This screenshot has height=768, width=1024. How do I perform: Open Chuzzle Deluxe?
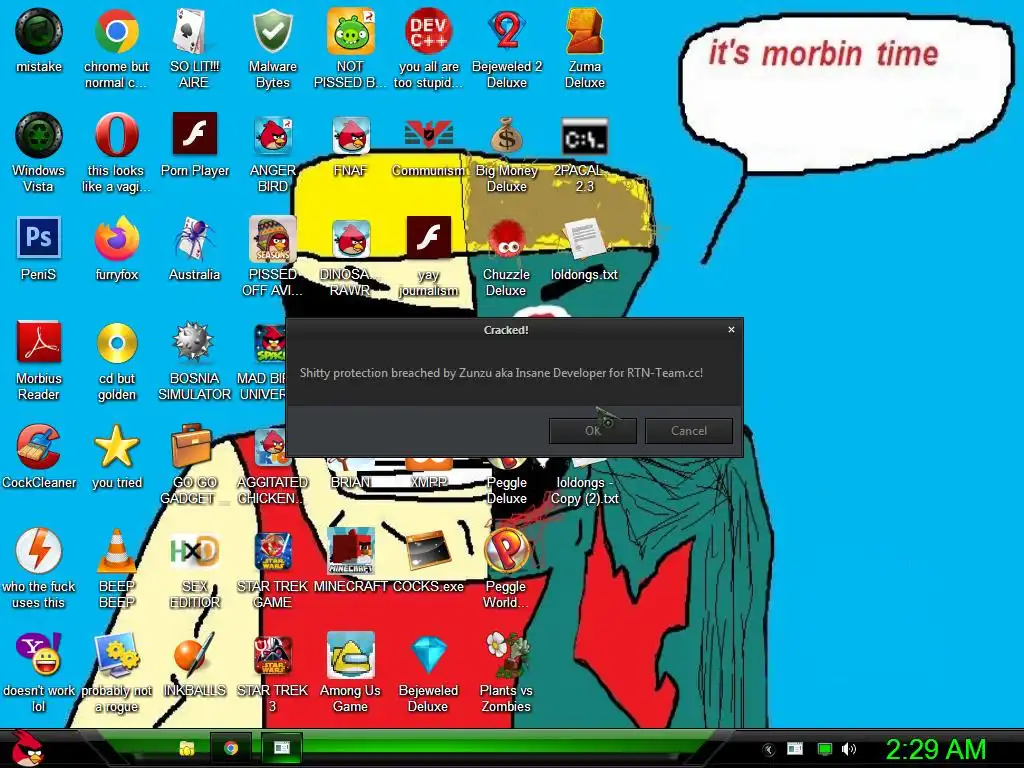tap(507, 240)
